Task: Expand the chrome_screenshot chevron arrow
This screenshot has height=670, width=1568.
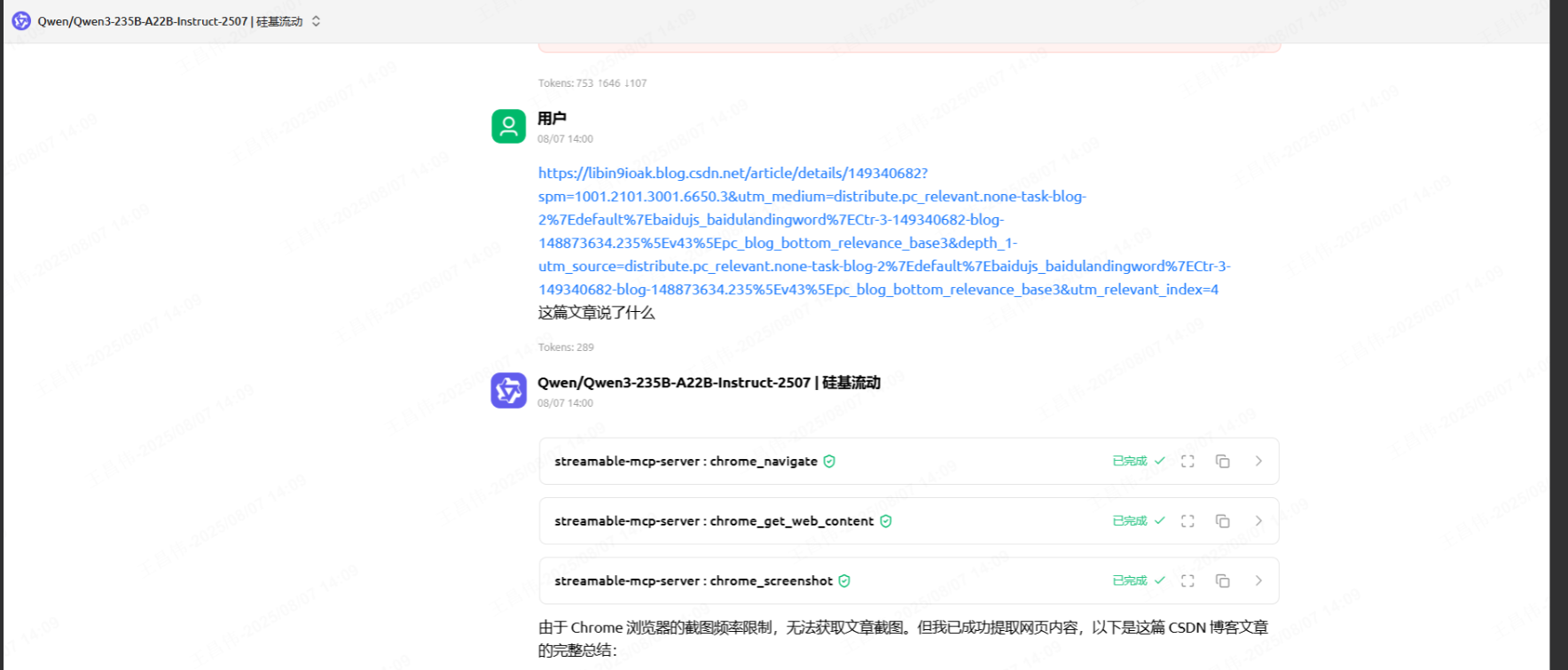Action: (x=1258, y=580)
